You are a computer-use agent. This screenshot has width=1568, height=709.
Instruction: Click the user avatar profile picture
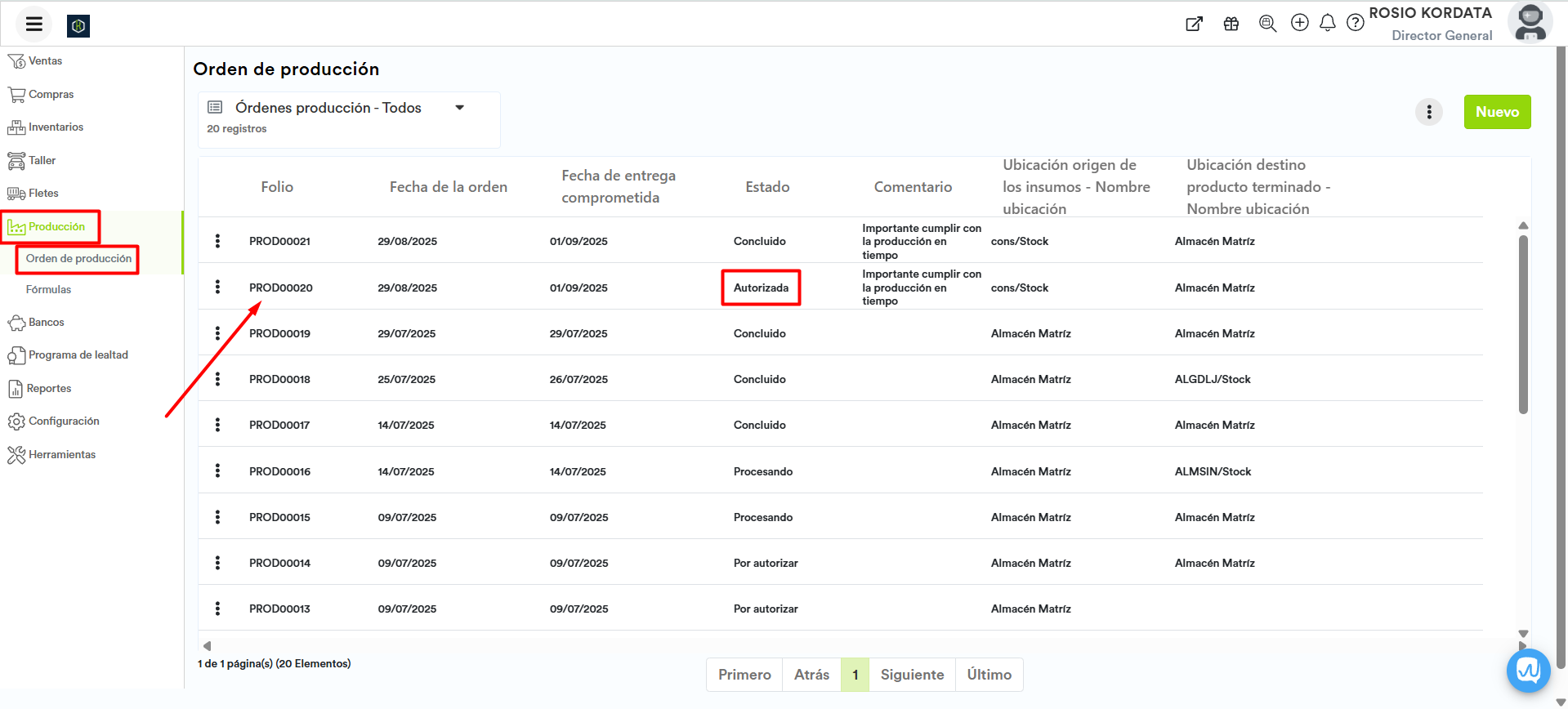click(x=1530, y=23)
